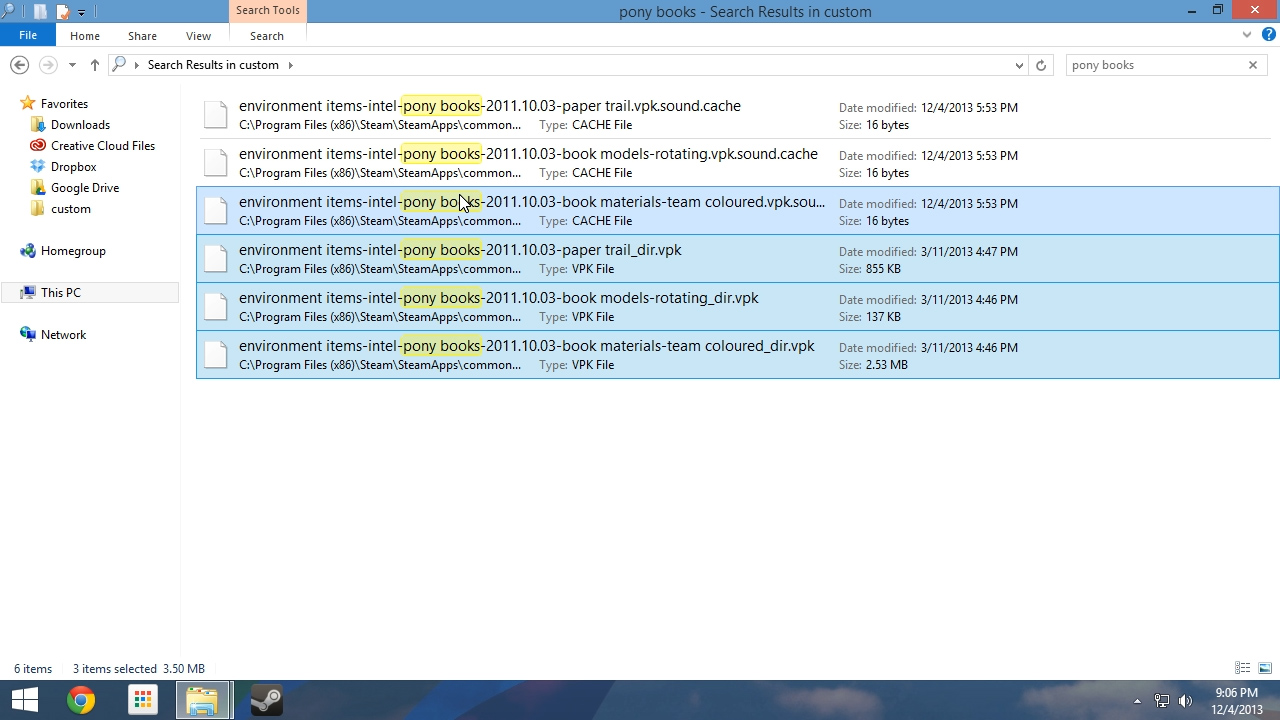Screen dimensions: 1280x720
Task: Open Downloads in Favorites
Action: (x=80, y=125)
